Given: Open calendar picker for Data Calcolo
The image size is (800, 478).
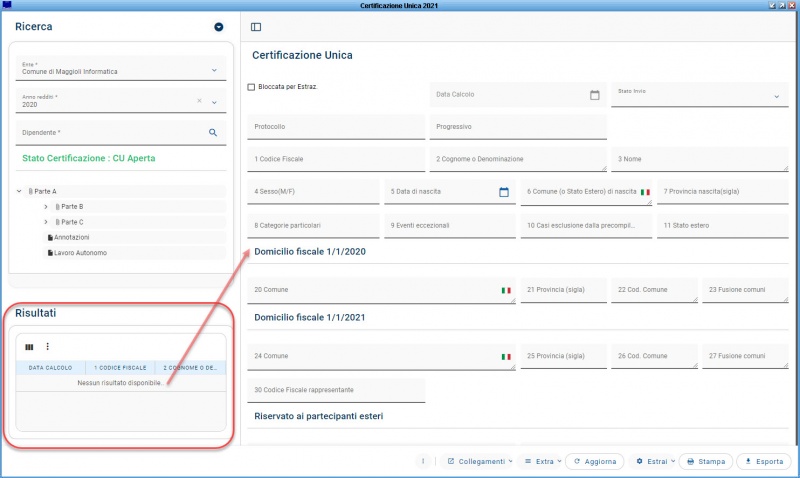Looking at the screenshot, I should 594,95.
